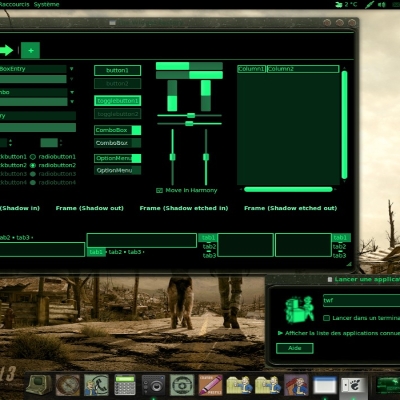Screen dimensions: 400x400
Task: Click the left vertical slider handle
Action: [x=173, y=157]
